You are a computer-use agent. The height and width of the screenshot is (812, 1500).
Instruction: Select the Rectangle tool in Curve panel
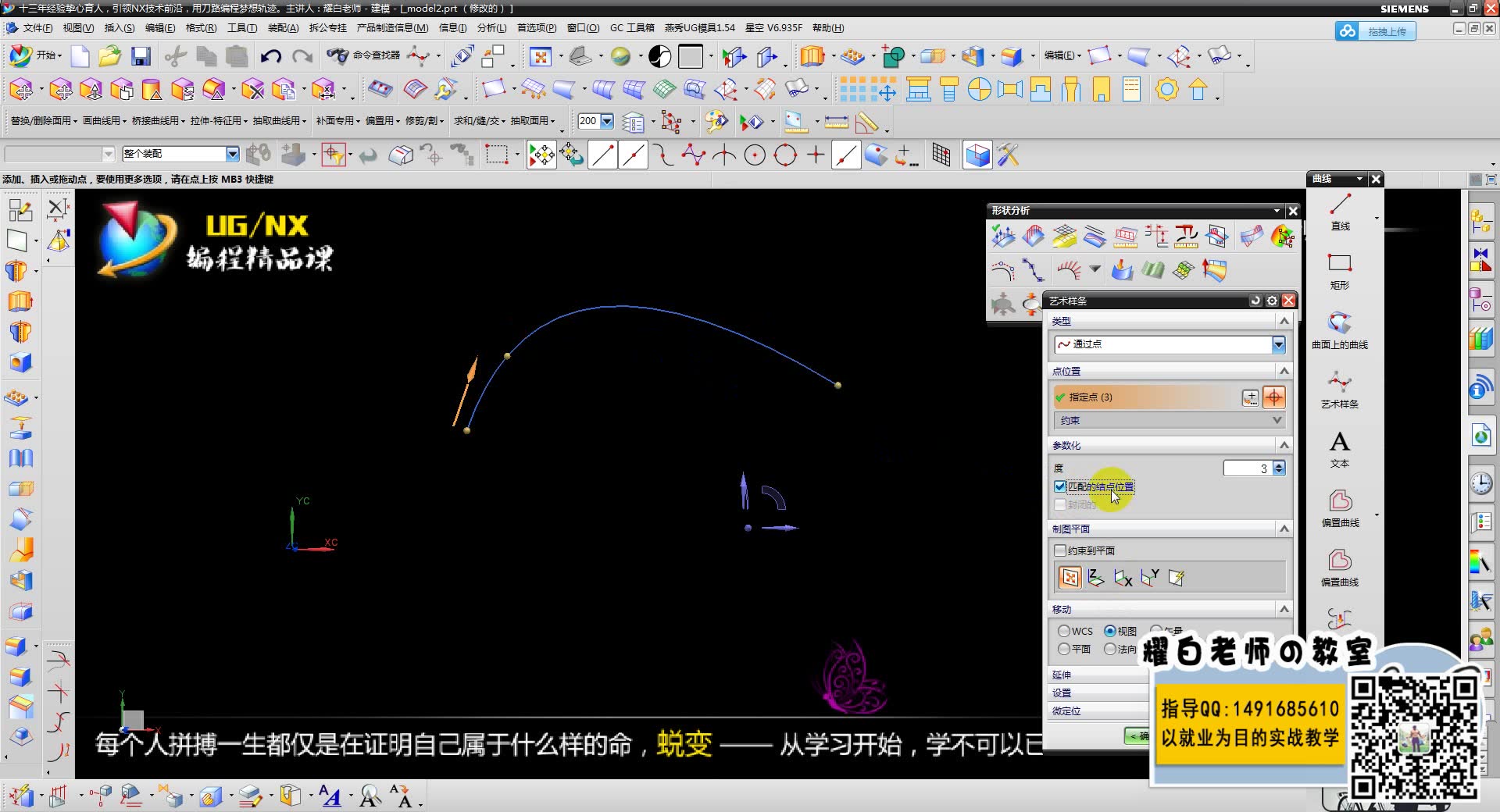1340,271
